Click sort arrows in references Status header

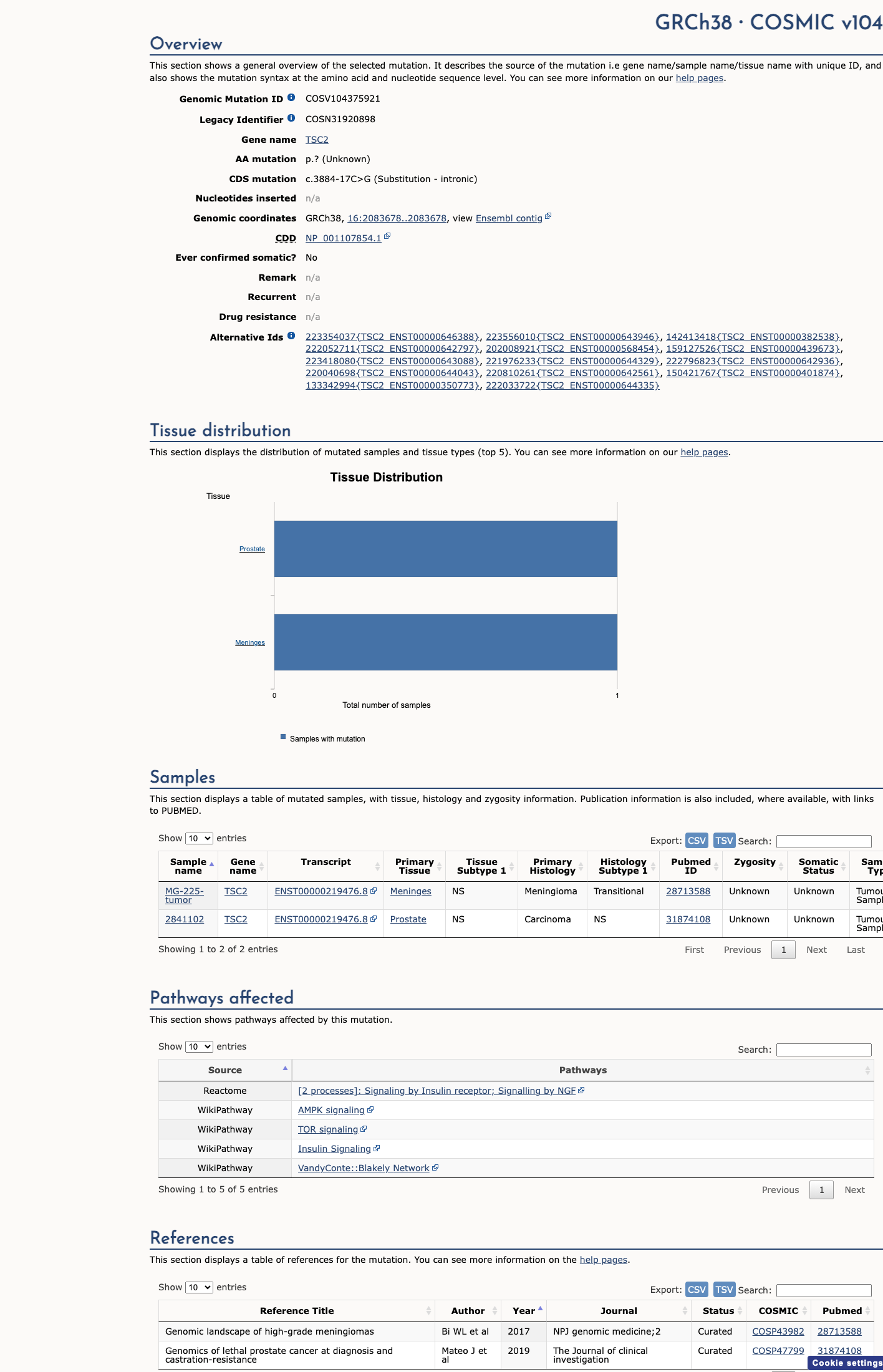click(x=740, y=1311)
